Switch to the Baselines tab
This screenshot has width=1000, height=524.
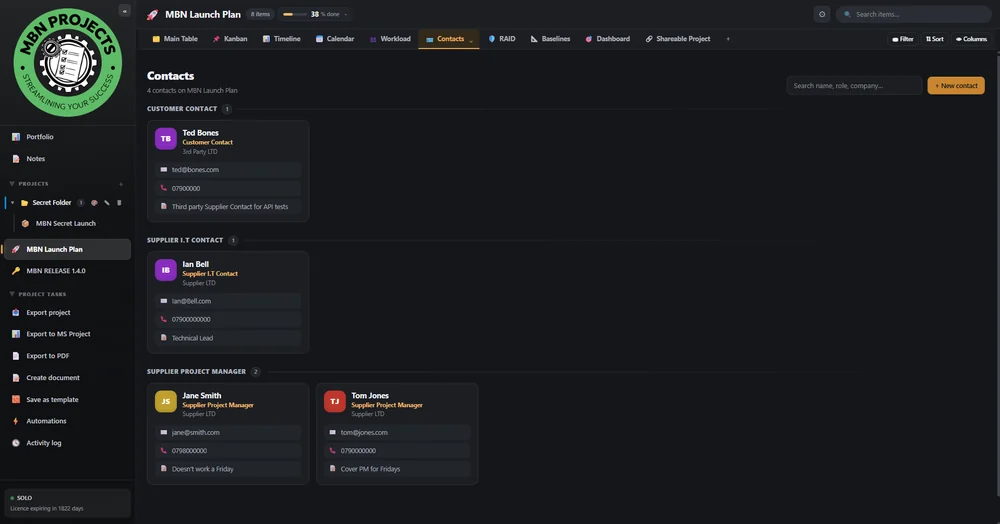point(550,39)
